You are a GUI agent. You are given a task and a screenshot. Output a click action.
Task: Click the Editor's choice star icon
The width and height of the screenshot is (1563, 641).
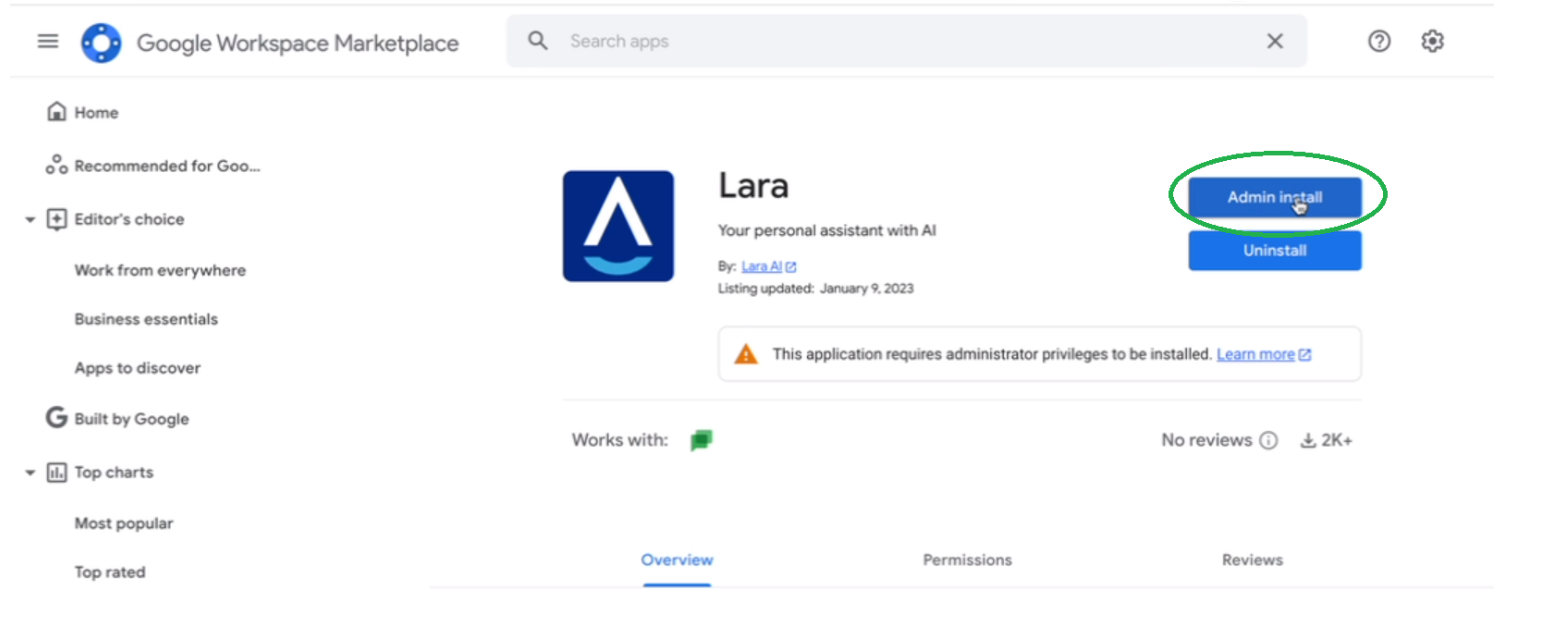[57, 219]
